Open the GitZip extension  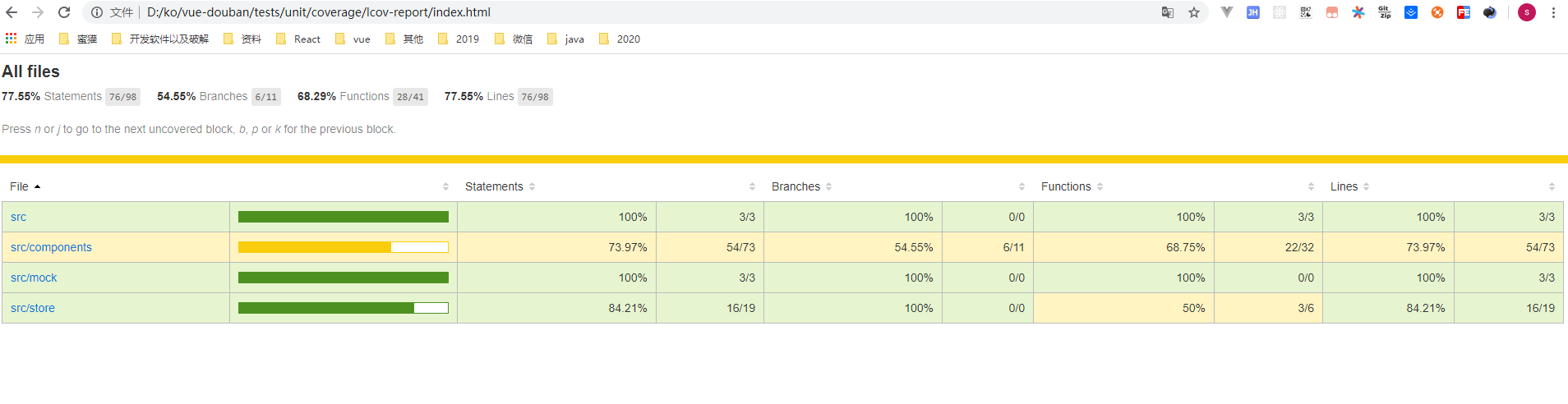[1385, 12]
